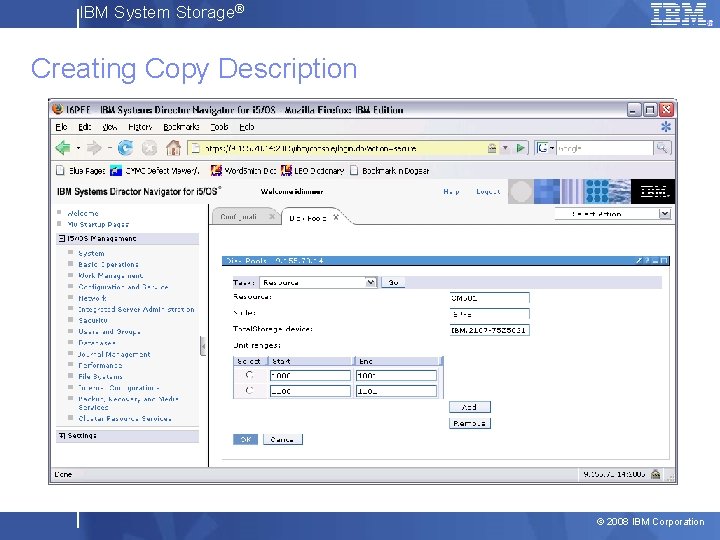Open the Task dropdown showing Resource

[318, 282]
